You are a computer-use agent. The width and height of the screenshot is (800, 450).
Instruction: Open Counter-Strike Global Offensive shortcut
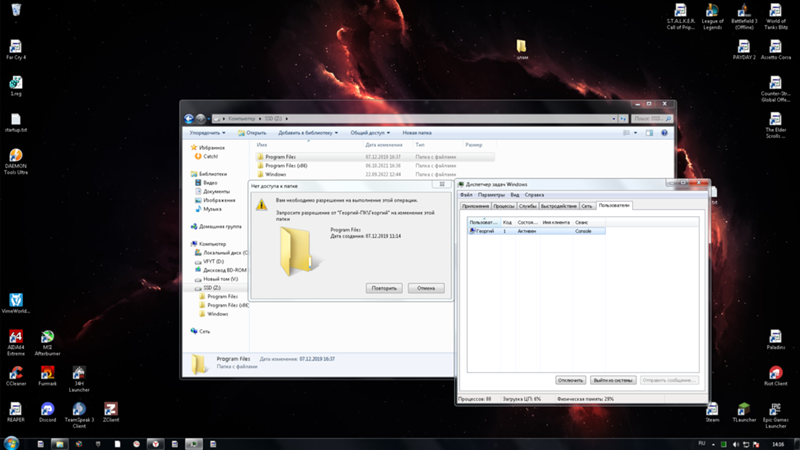(776, 89)
